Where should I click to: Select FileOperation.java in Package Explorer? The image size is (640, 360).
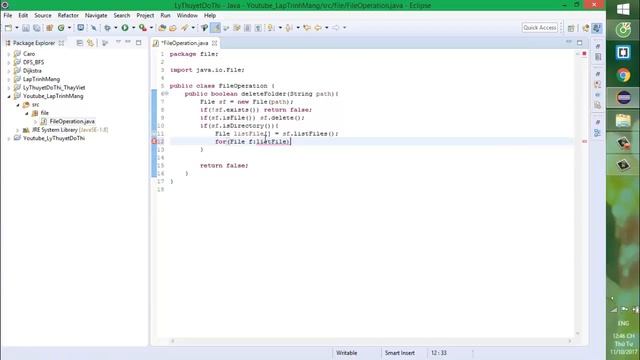pyautogui.click(x=72, y=122)
